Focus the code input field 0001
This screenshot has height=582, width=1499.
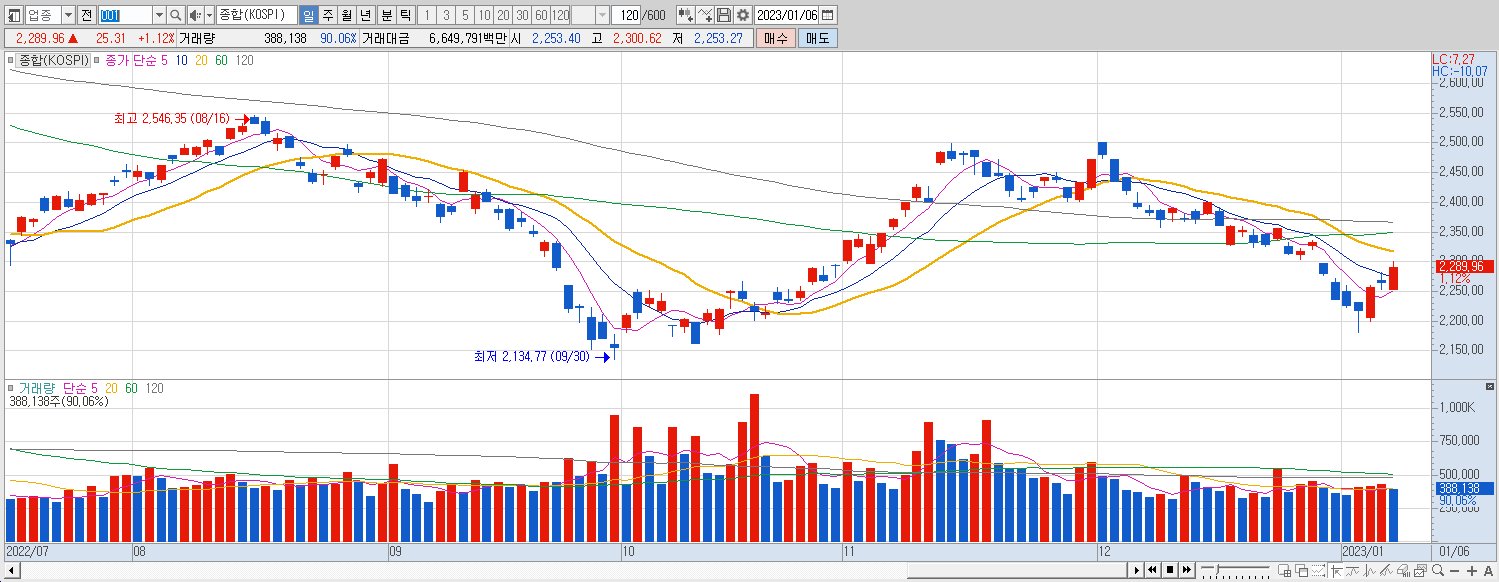tap(126, 15)
